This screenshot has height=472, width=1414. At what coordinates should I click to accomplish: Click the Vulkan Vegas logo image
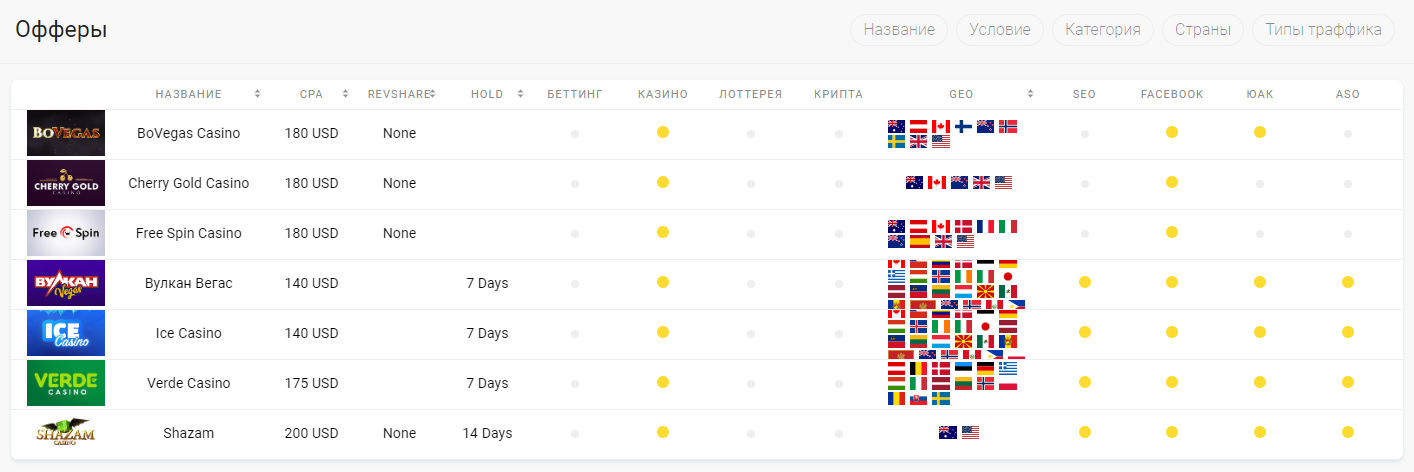tap(66, 283)
